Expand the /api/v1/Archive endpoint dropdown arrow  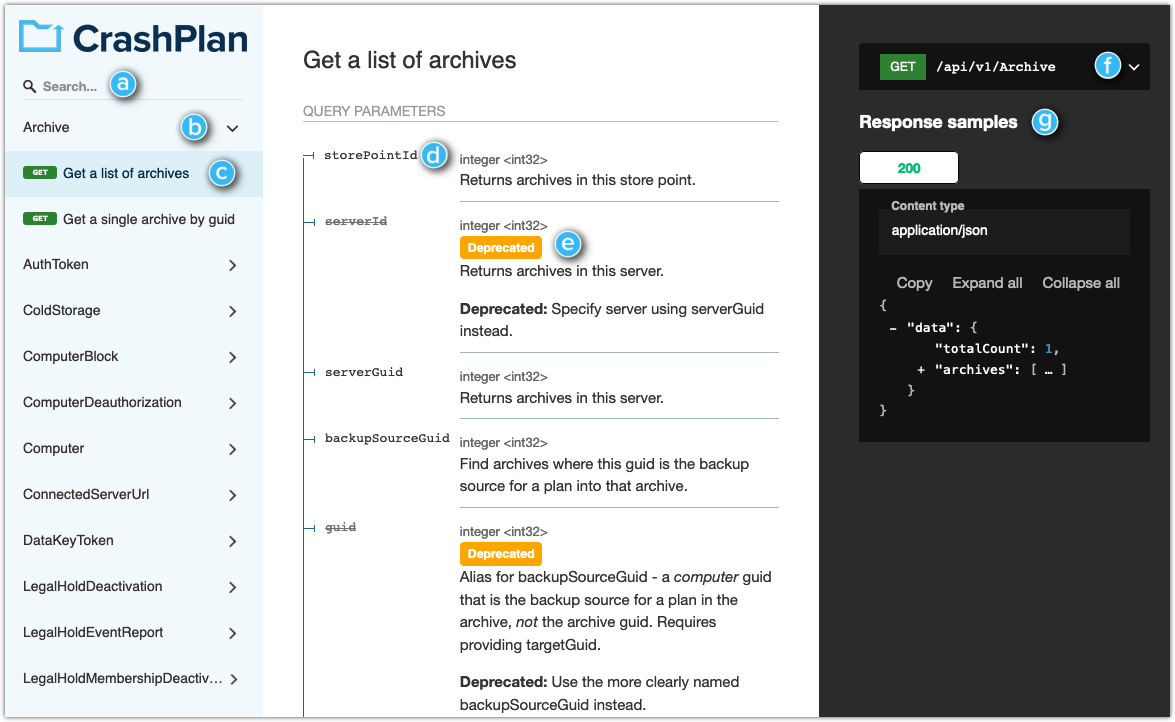(1134, 67)
